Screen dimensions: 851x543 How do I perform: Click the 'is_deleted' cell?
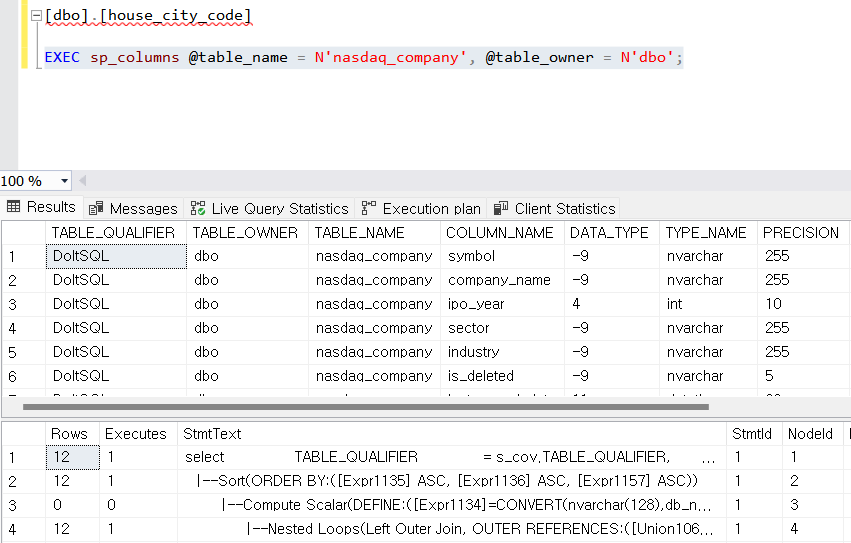503,376
